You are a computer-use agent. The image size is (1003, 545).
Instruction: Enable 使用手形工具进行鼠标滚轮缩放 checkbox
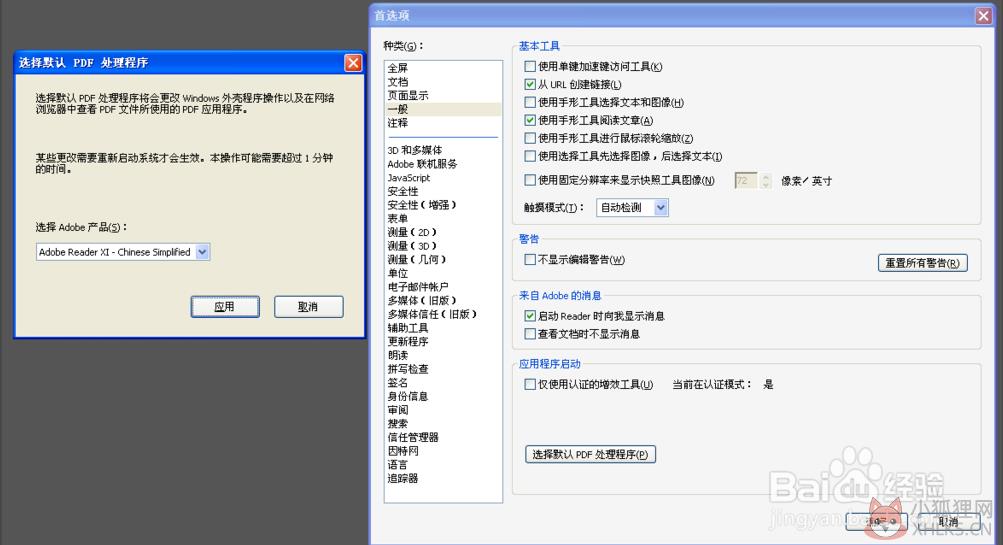[530, 138]
